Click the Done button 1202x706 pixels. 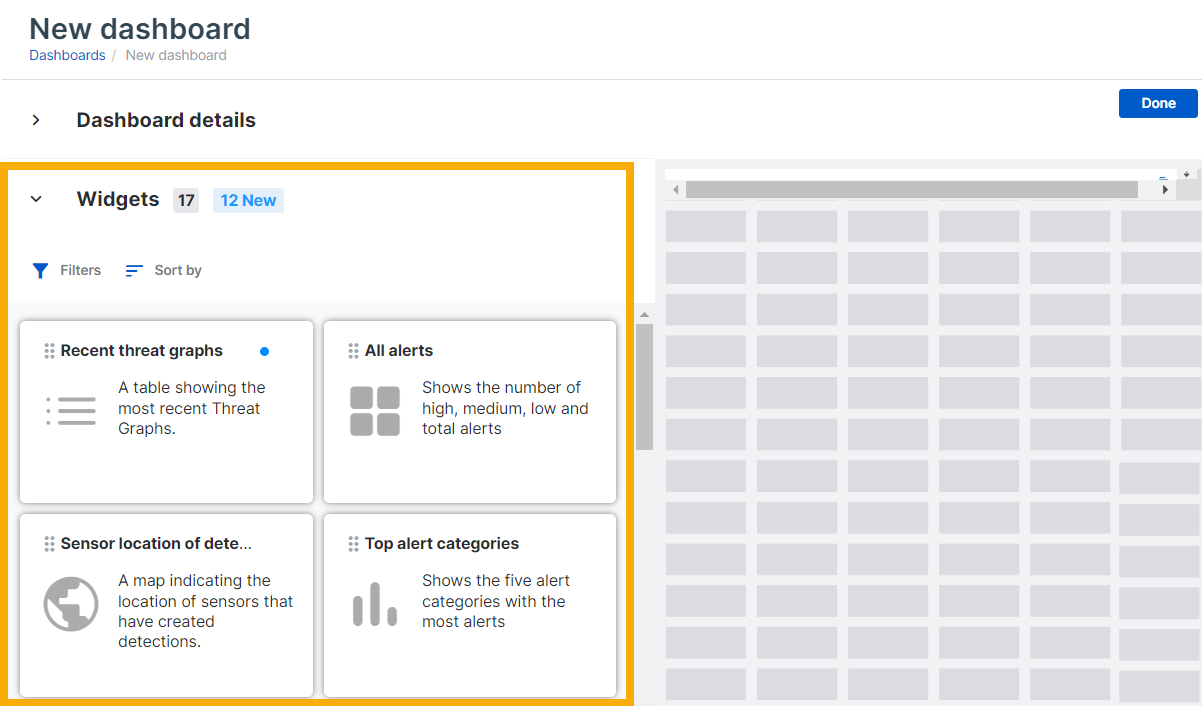[x=1158, y=103]
